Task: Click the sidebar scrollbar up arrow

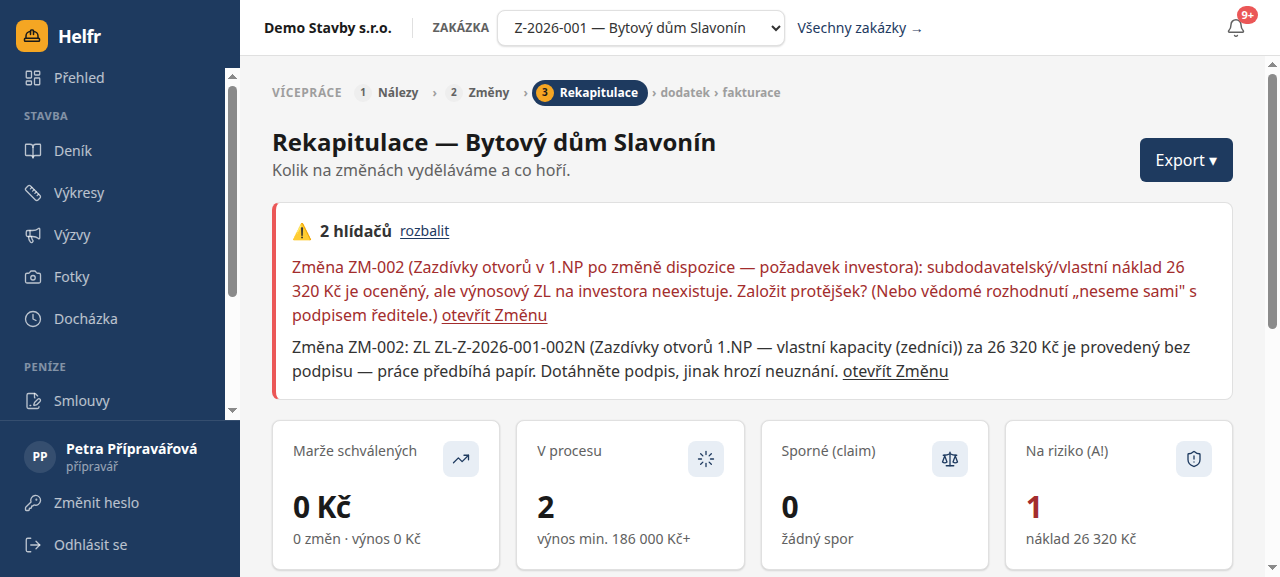Action: [232, 75]
